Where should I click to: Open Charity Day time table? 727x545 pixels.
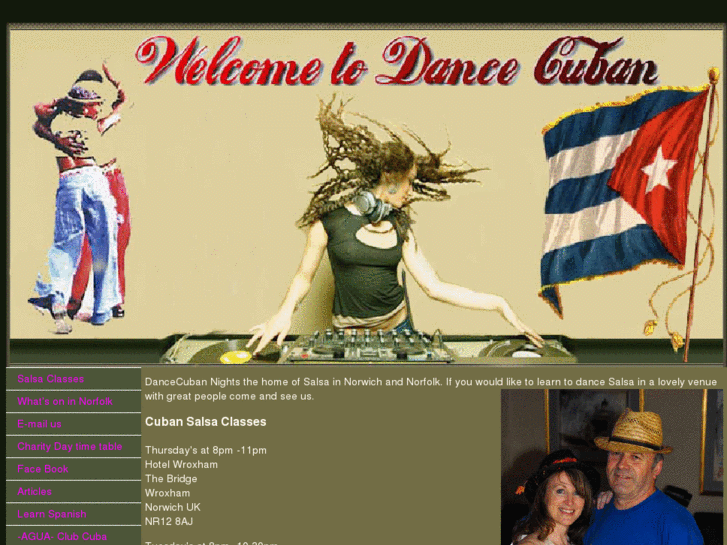pos(70,446)
